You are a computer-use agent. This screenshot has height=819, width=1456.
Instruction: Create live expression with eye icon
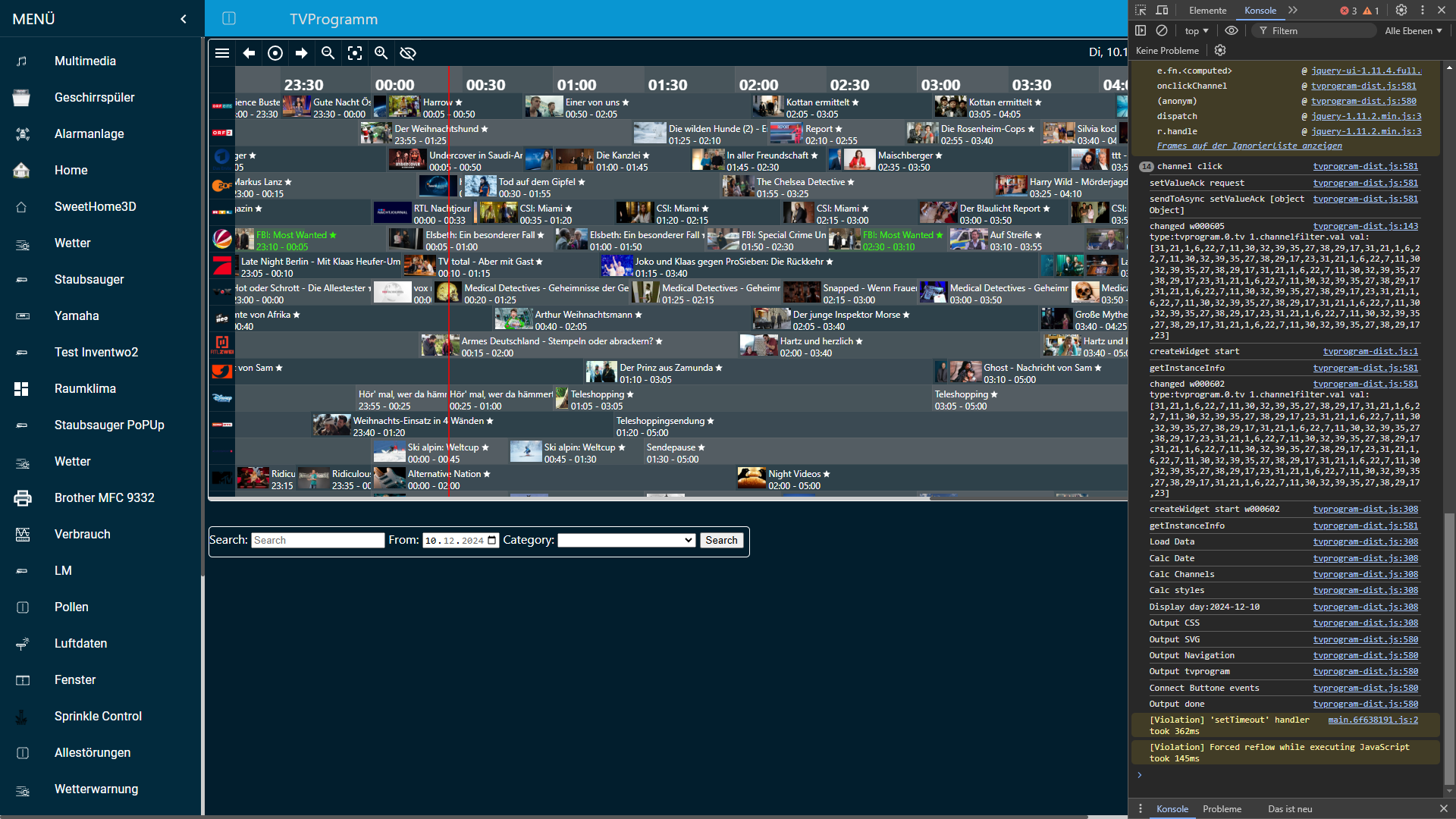point(1232,30)
